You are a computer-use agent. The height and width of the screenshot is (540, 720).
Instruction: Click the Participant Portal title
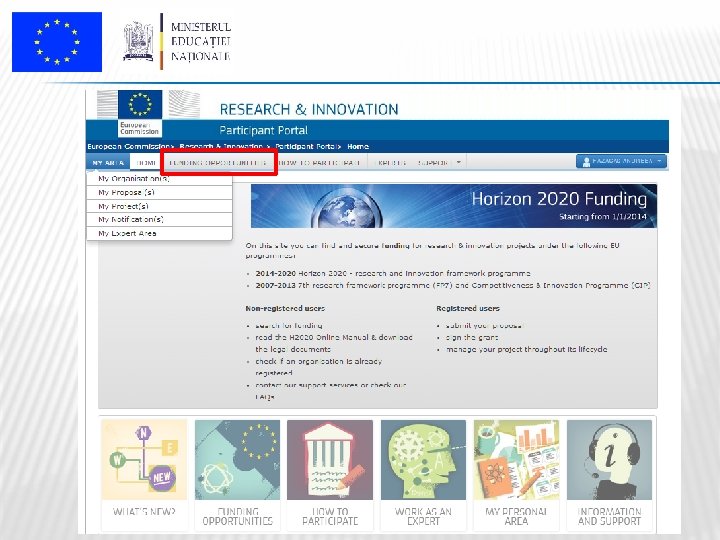(x=263, y=130)
